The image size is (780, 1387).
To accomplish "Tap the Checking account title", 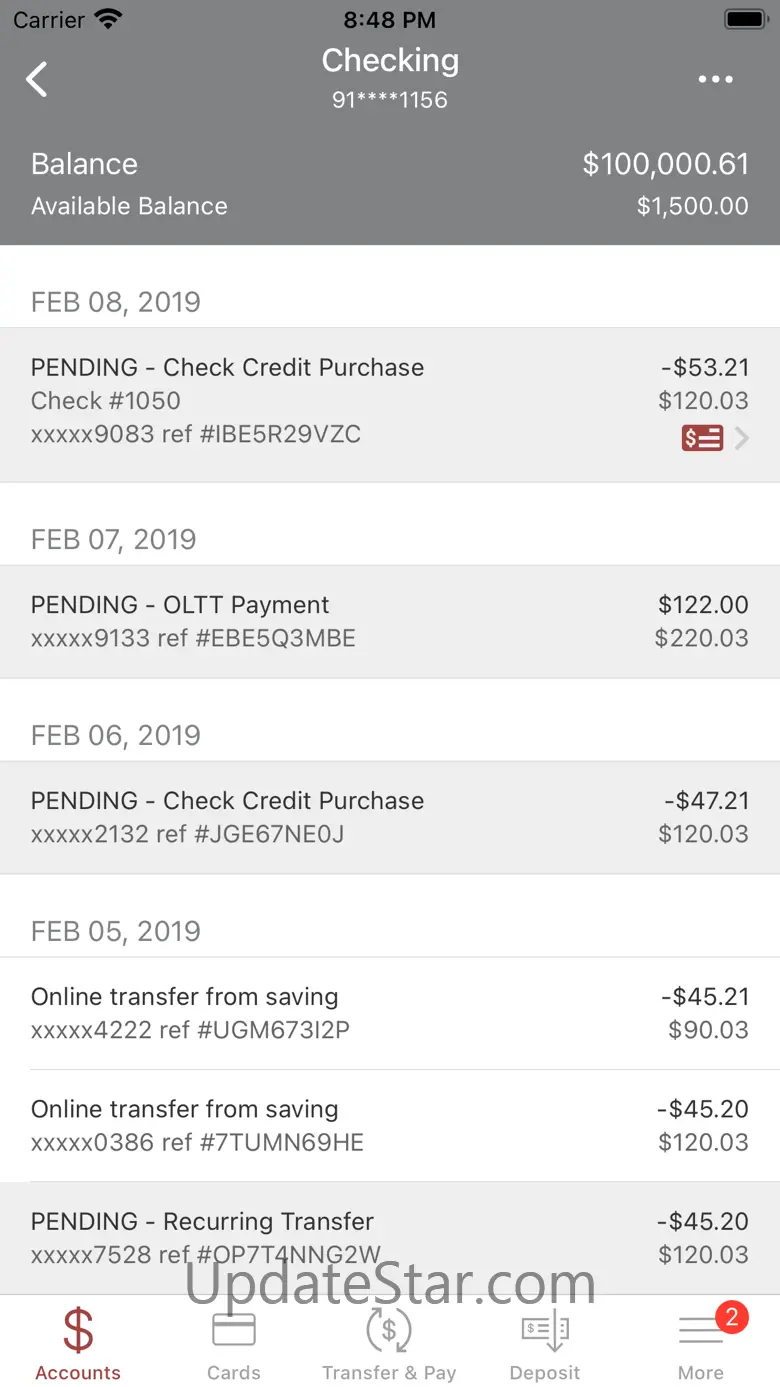I will pos(390,61).
